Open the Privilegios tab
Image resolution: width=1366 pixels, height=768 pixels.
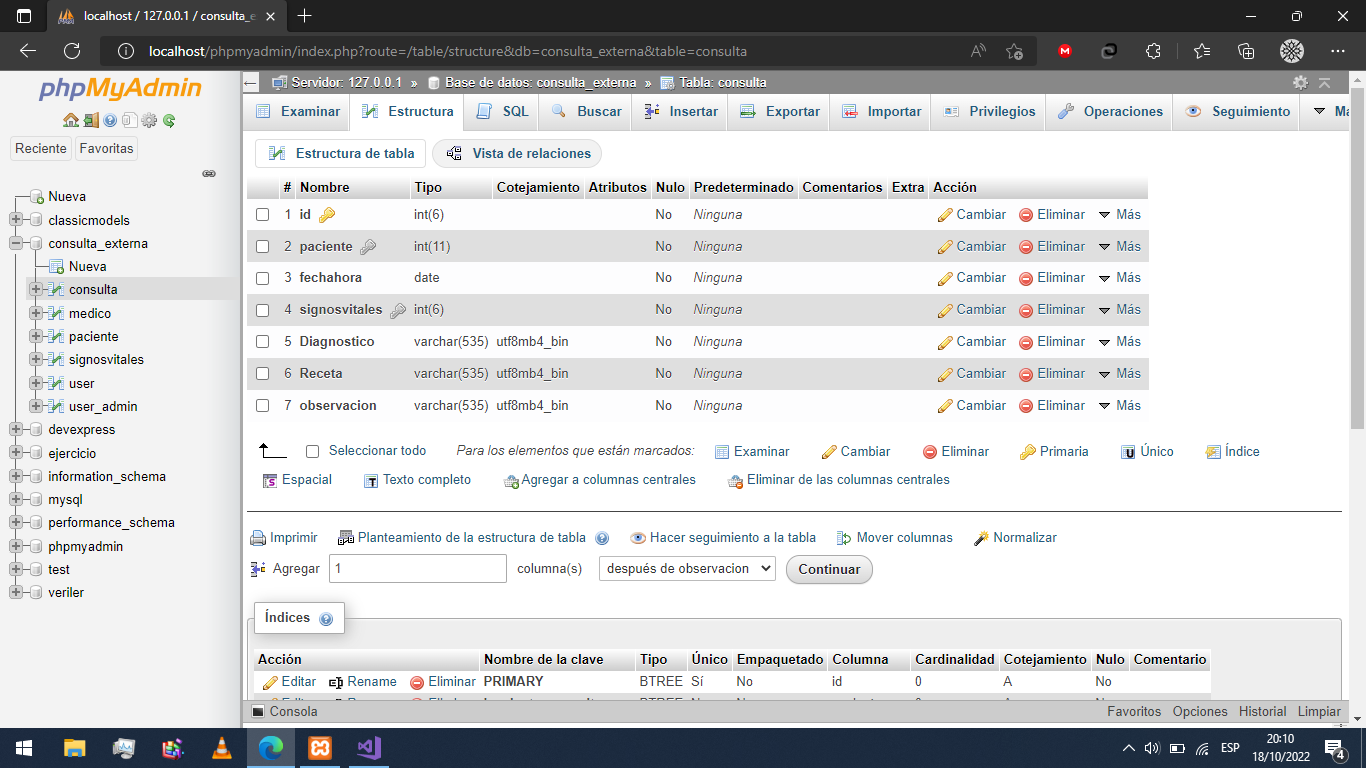989,112
